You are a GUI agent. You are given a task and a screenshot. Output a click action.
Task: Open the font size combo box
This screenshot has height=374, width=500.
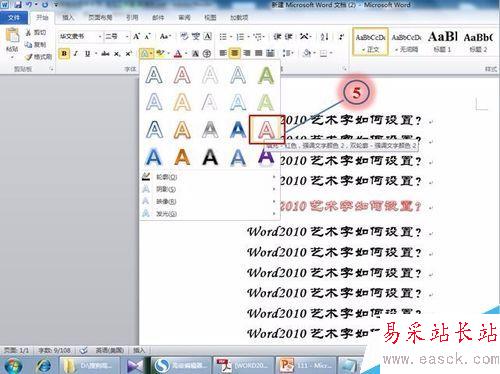click(117, 36)
